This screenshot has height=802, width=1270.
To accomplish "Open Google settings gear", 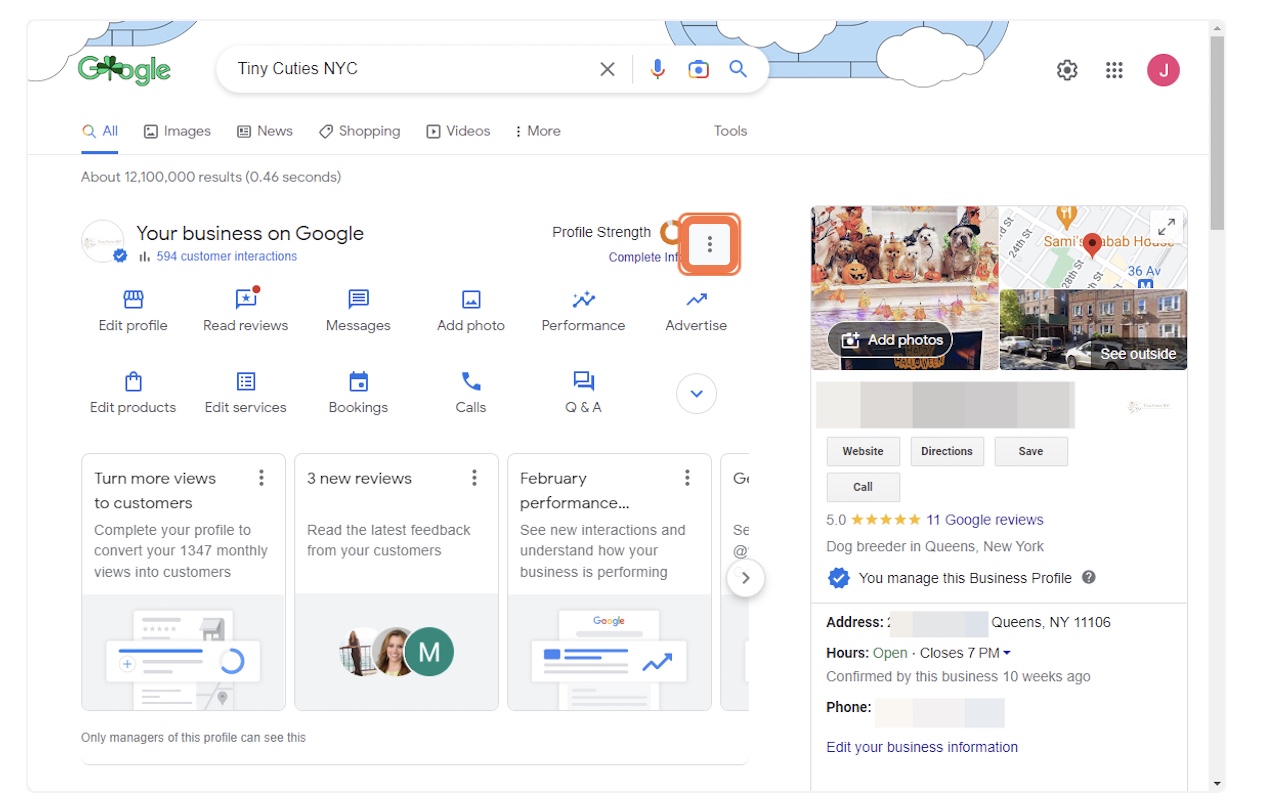I will point(1067,70).
